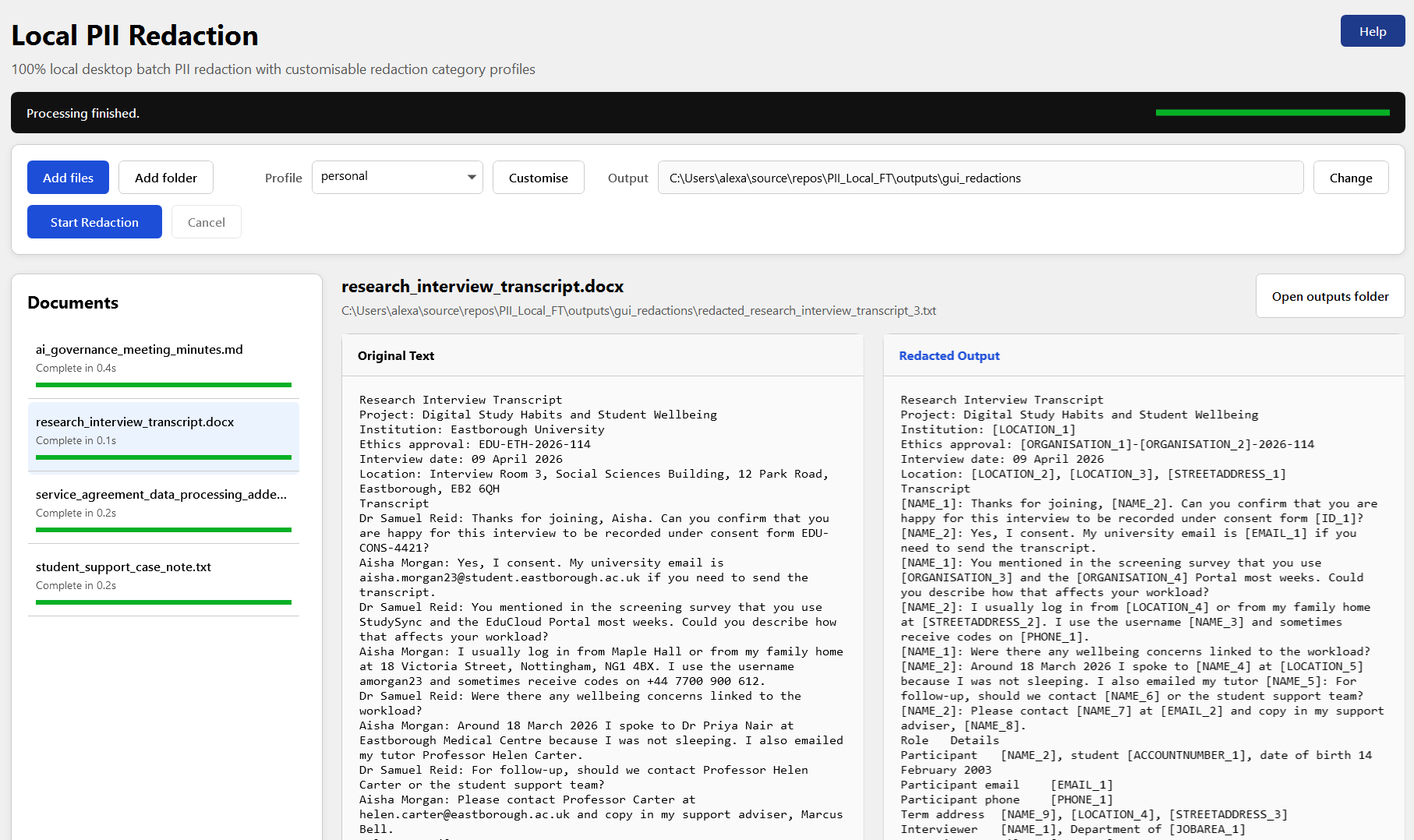The height and width of the screenshot is (840, 1414).
Task: Click the Profile dropdown arrow
Action: click(472, 177)
